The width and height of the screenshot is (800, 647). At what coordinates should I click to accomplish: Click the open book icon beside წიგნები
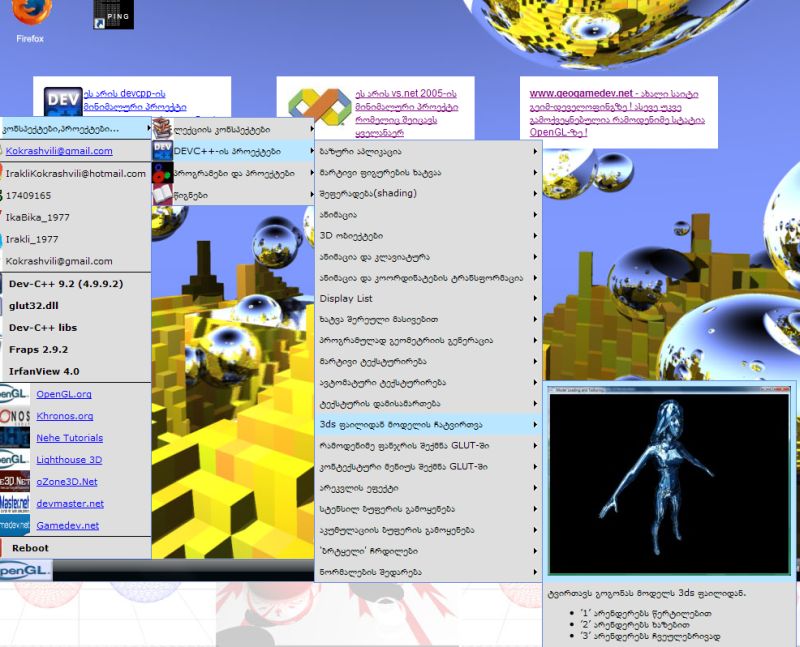pos(162,195)
